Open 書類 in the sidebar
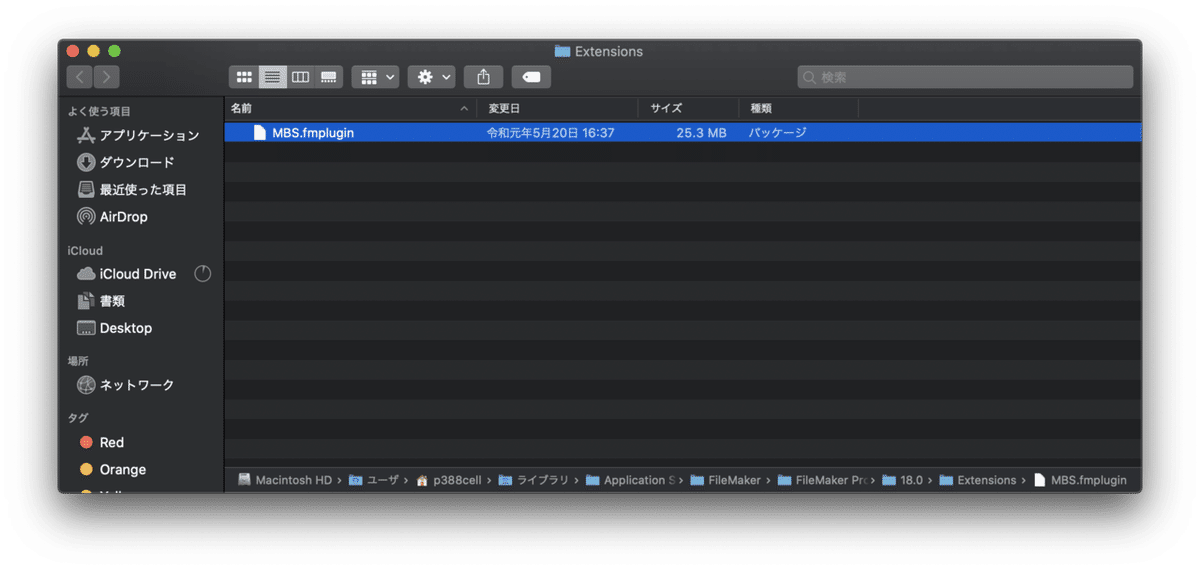The height and width of the screenshot is (570, 1200). coord(101,301)
